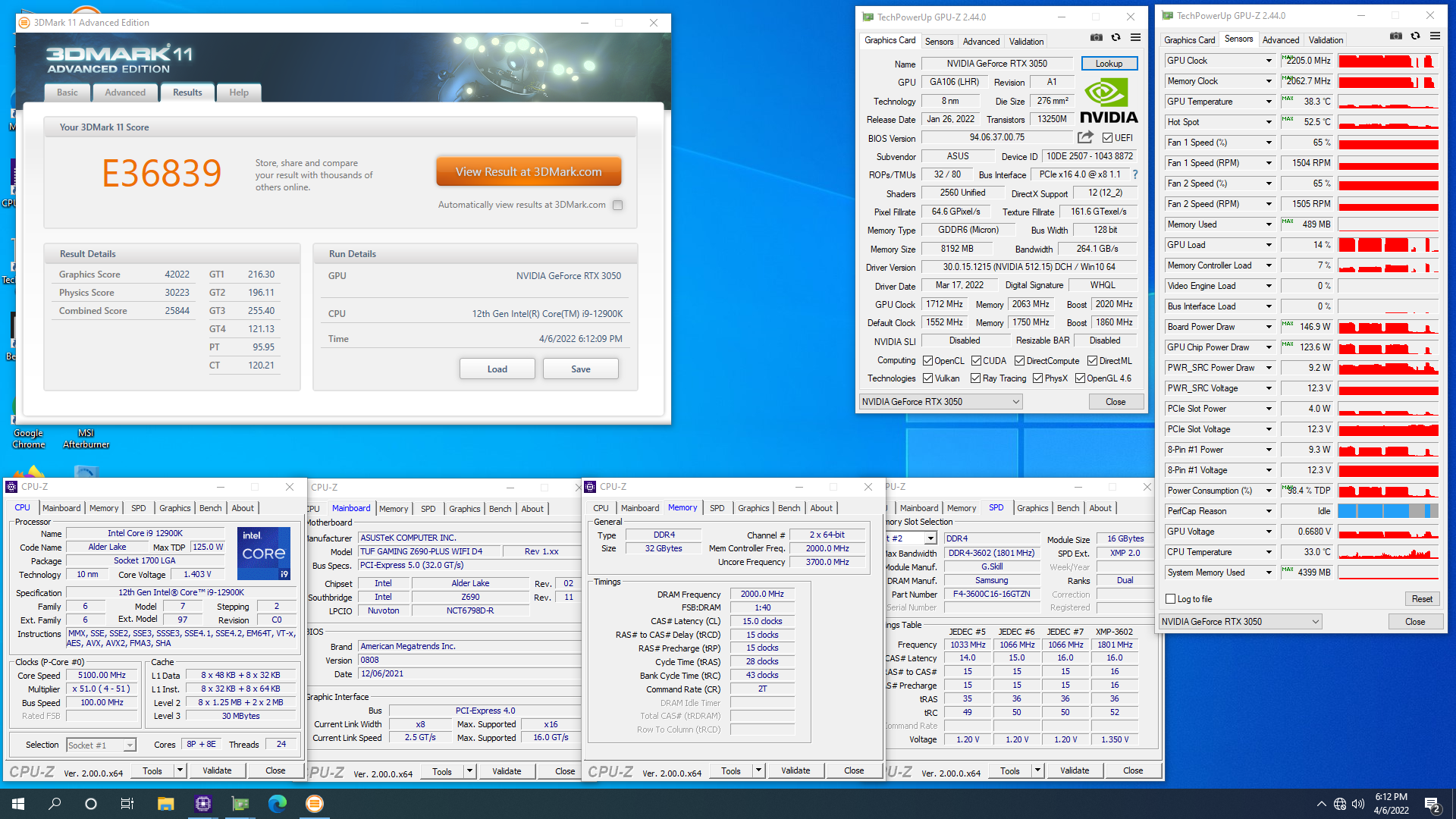Open Board Power Draw sensor dropdown arrow

pos(1268,327)
